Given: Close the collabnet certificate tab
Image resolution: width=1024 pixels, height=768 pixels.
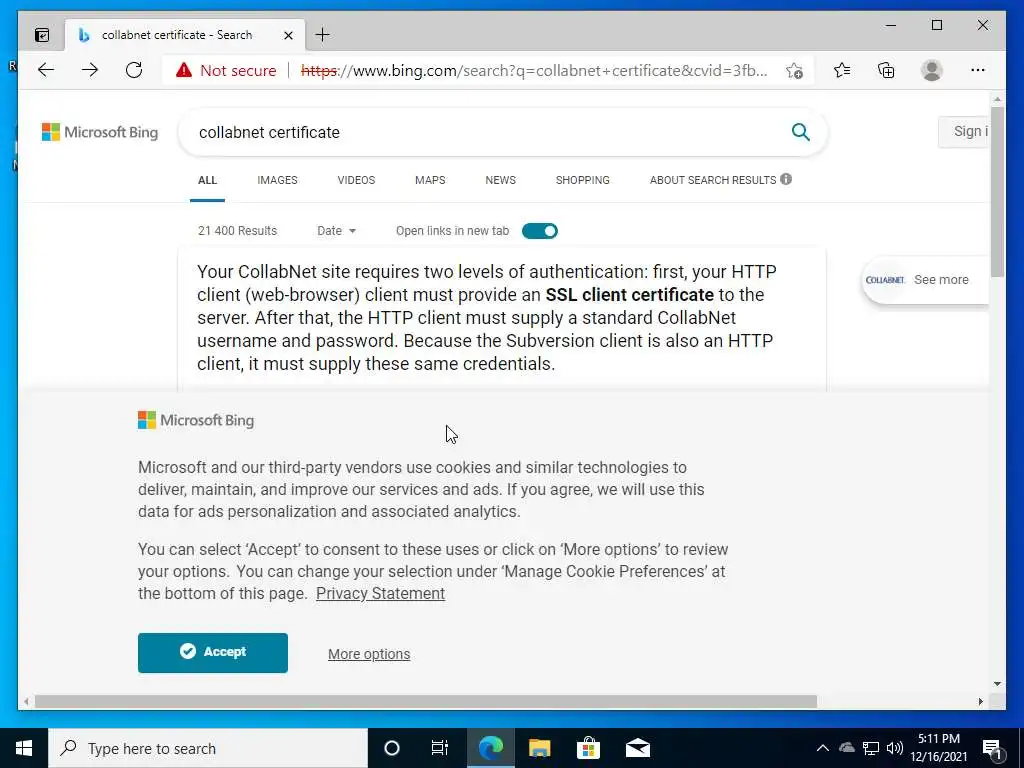Looking at the screenshot, I should click(x=288, y=35).
